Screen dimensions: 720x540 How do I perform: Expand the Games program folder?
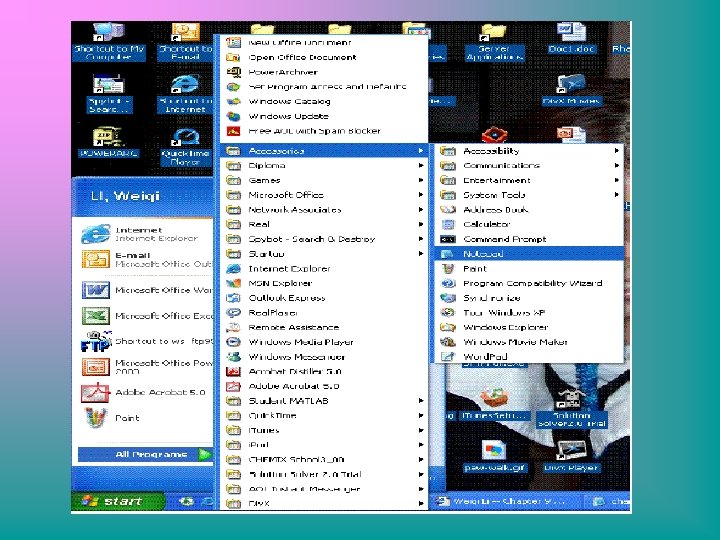click(324, 180)
